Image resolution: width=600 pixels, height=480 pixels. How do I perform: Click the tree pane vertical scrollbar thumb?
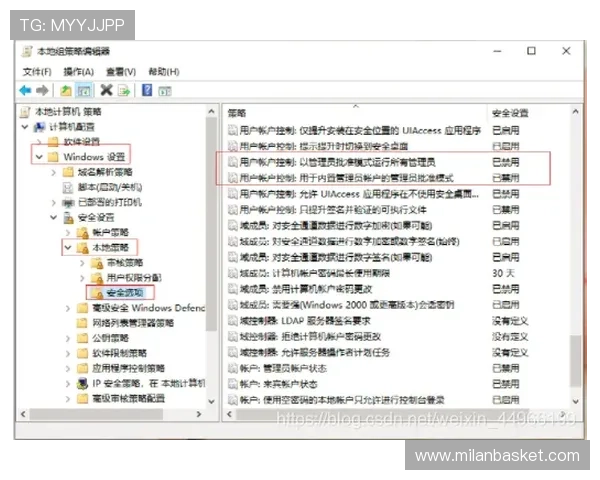click(211, 224)
